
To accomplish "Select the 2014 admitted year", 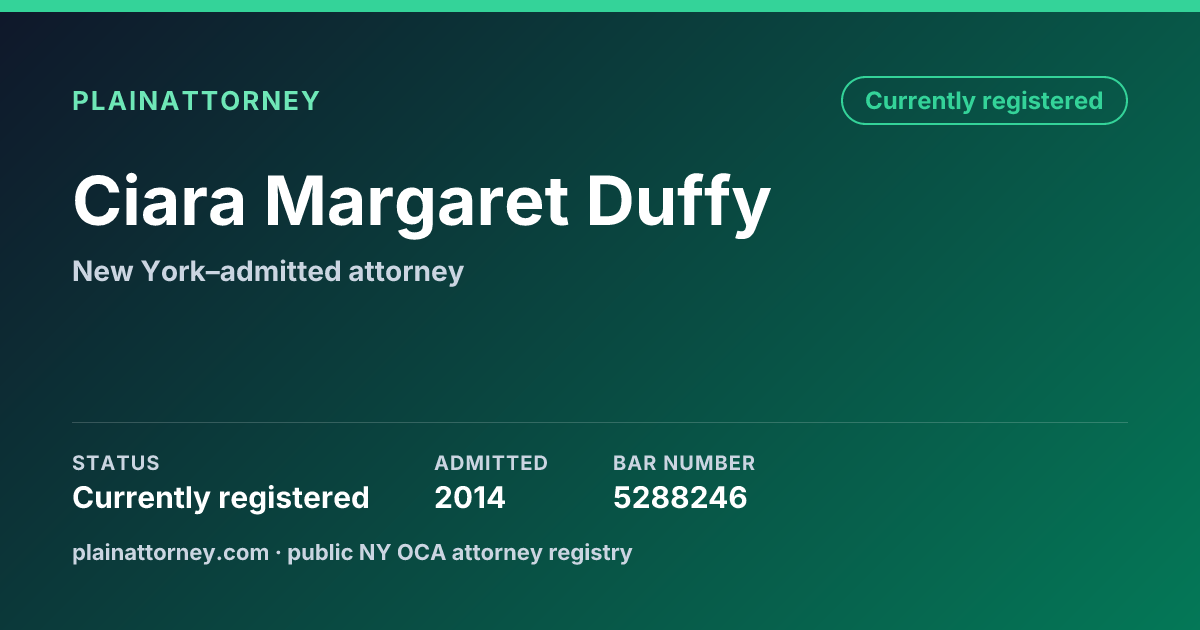I will [470, 497].
